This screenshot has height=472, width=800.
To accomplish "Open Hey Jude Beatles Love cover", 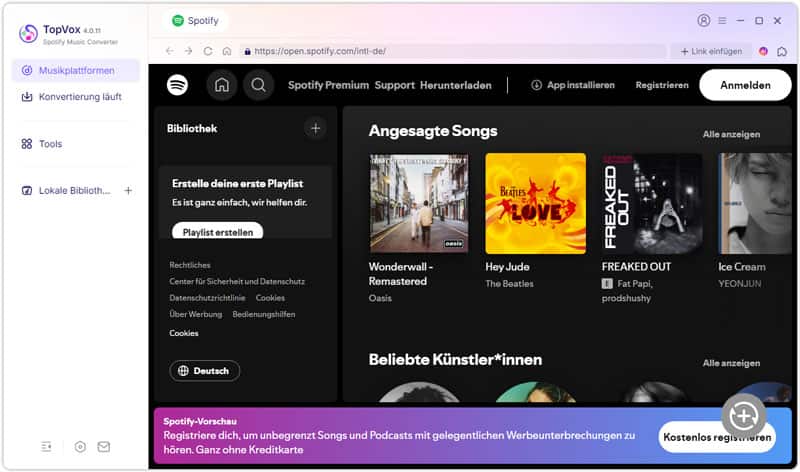I will coord(536,204).
